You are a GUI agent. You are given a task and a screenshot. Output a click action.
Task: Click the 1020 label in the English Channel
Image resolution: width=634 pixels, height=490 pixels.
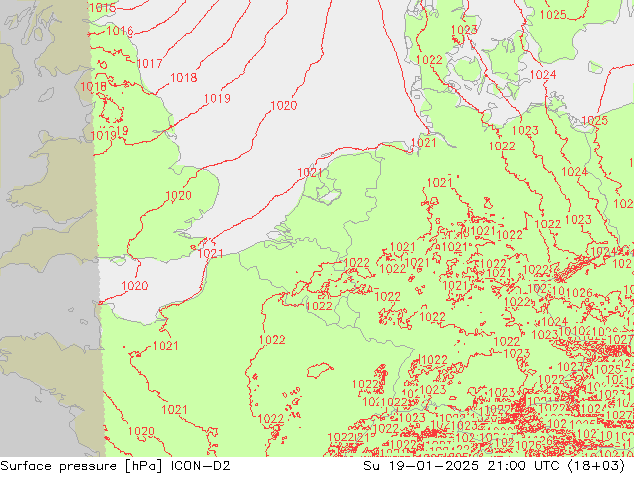coord(135,286)
